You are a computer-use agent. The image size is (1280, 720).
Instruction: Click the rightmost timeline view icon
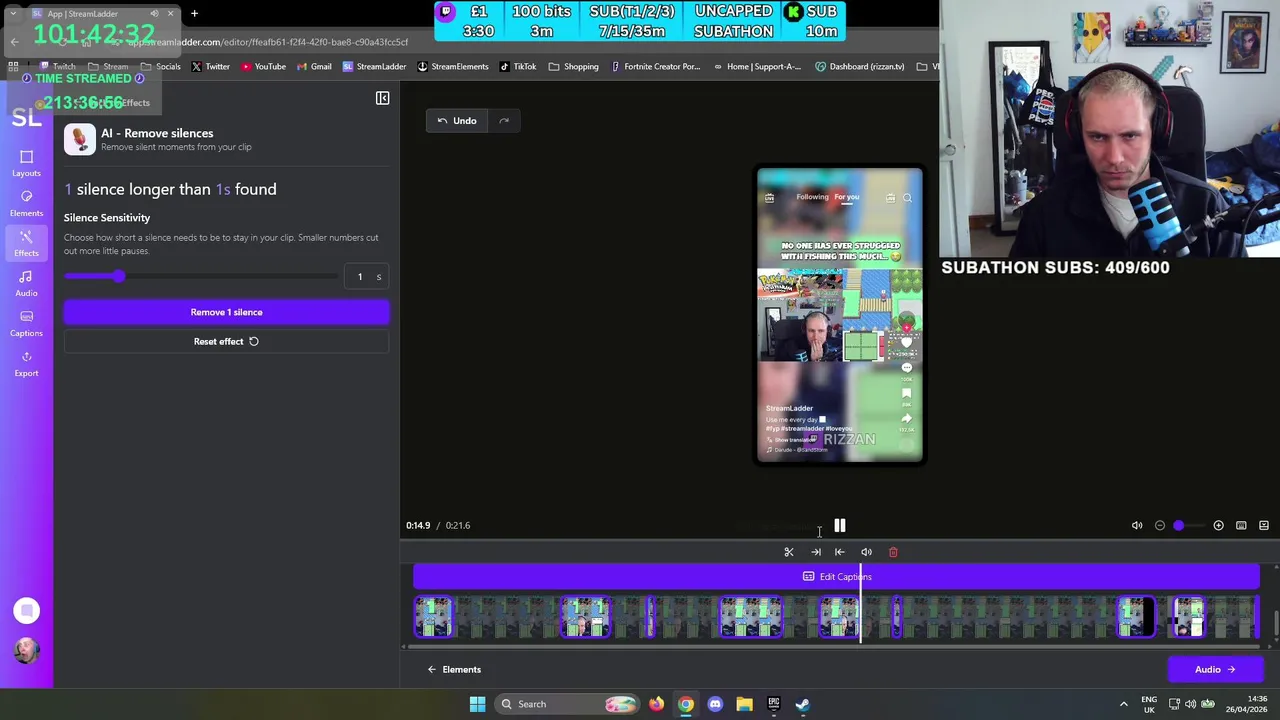click(1264, 525)
